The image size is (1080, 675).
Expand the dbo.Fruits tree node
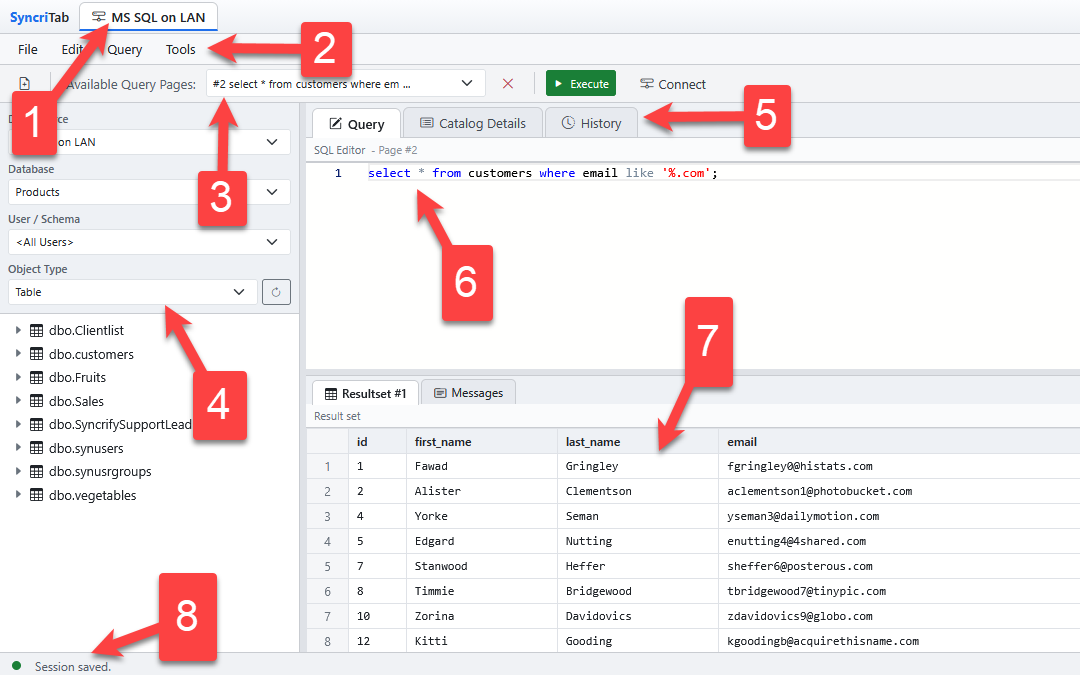tap(18, 377)
